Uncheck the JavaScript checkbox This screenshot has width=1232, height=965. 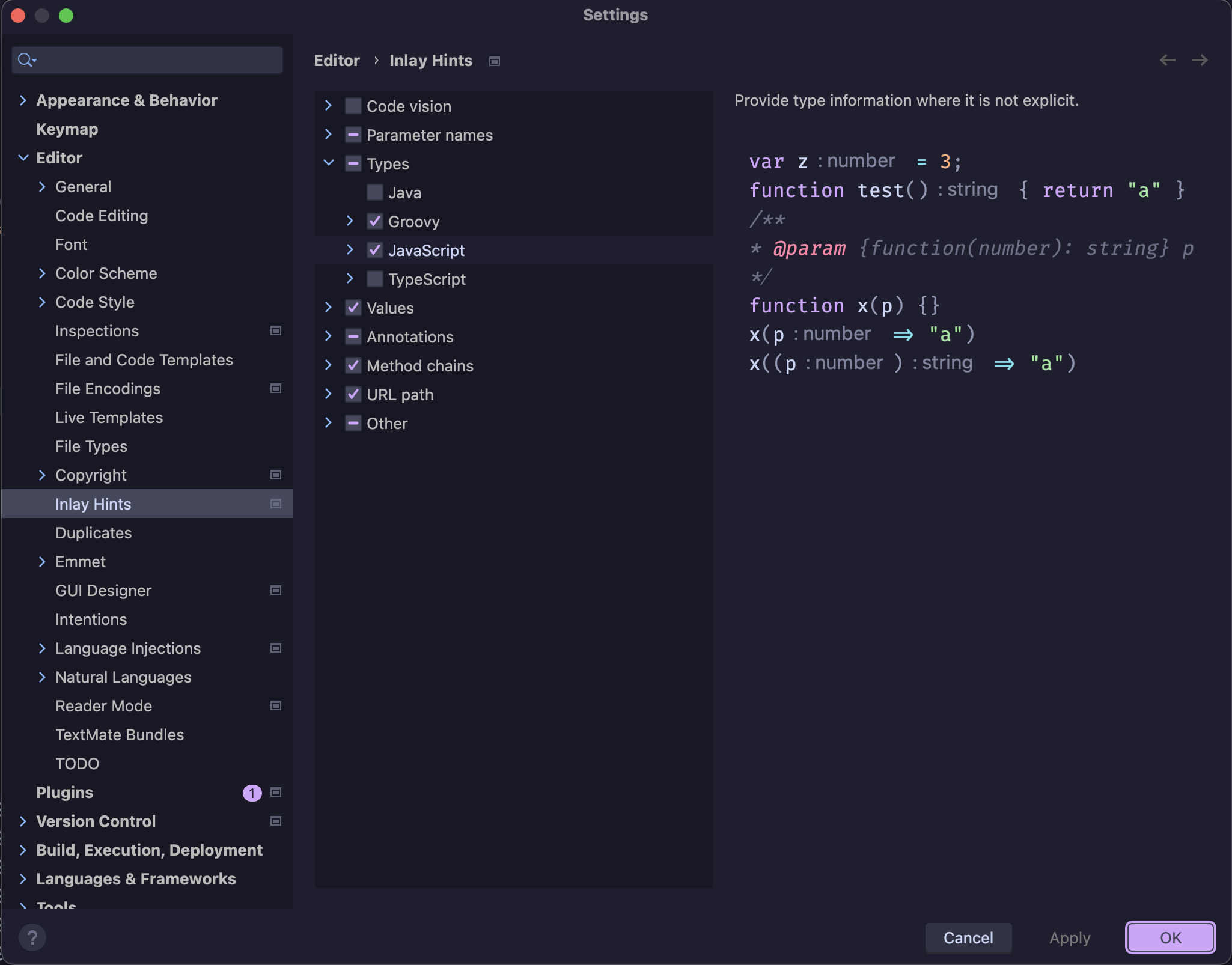(375, 251)
